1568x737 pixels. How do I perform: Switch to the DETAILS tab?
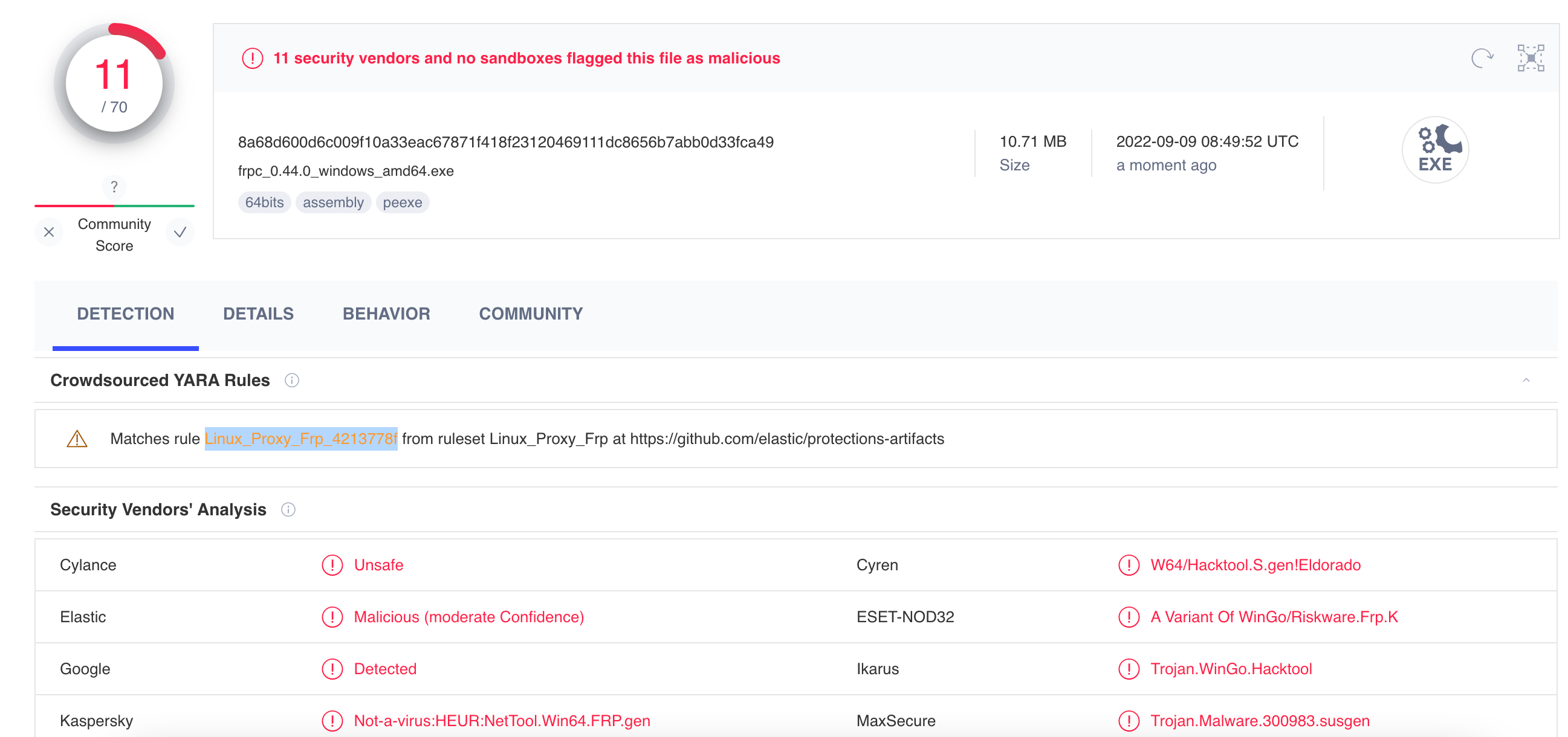coord(258,314)
